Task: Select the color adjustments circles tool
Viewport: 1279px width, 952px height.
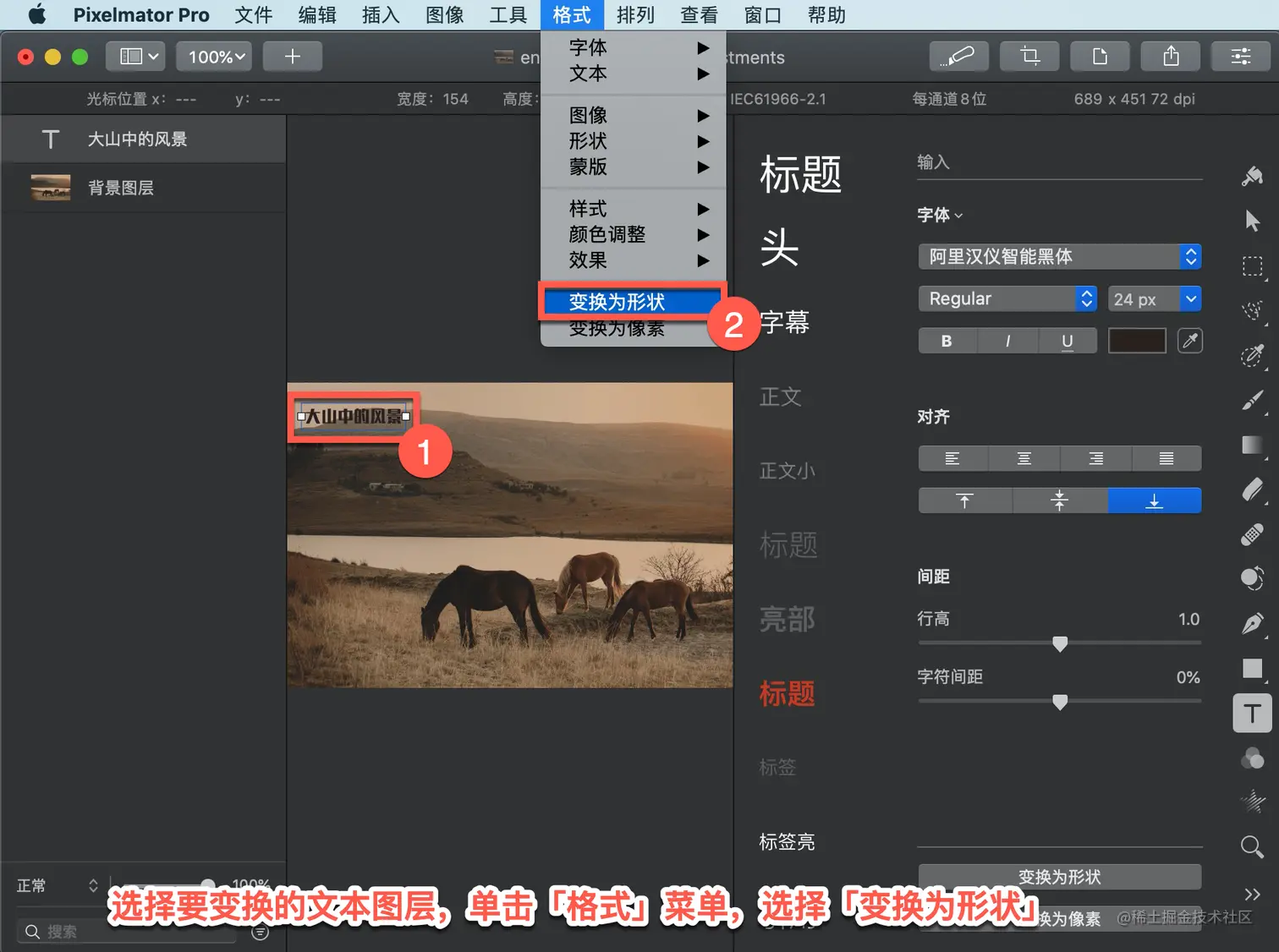Action: (x=1253, y=758)
